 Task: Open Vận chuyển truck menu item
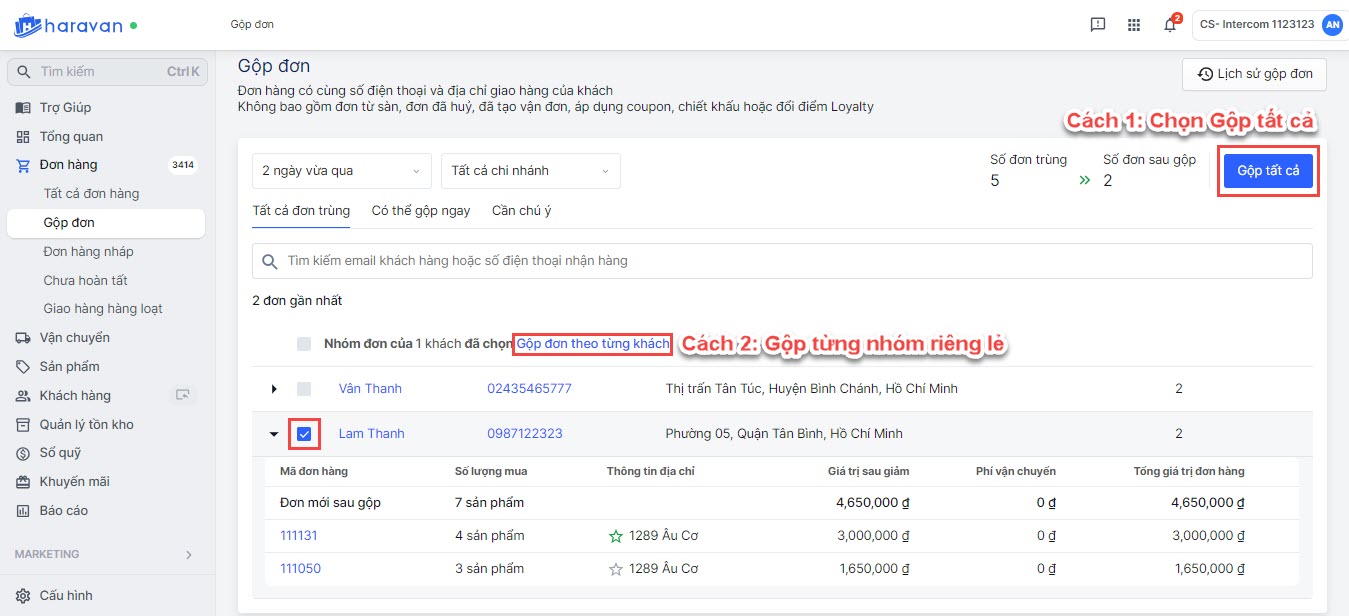(x=74, y=338)
